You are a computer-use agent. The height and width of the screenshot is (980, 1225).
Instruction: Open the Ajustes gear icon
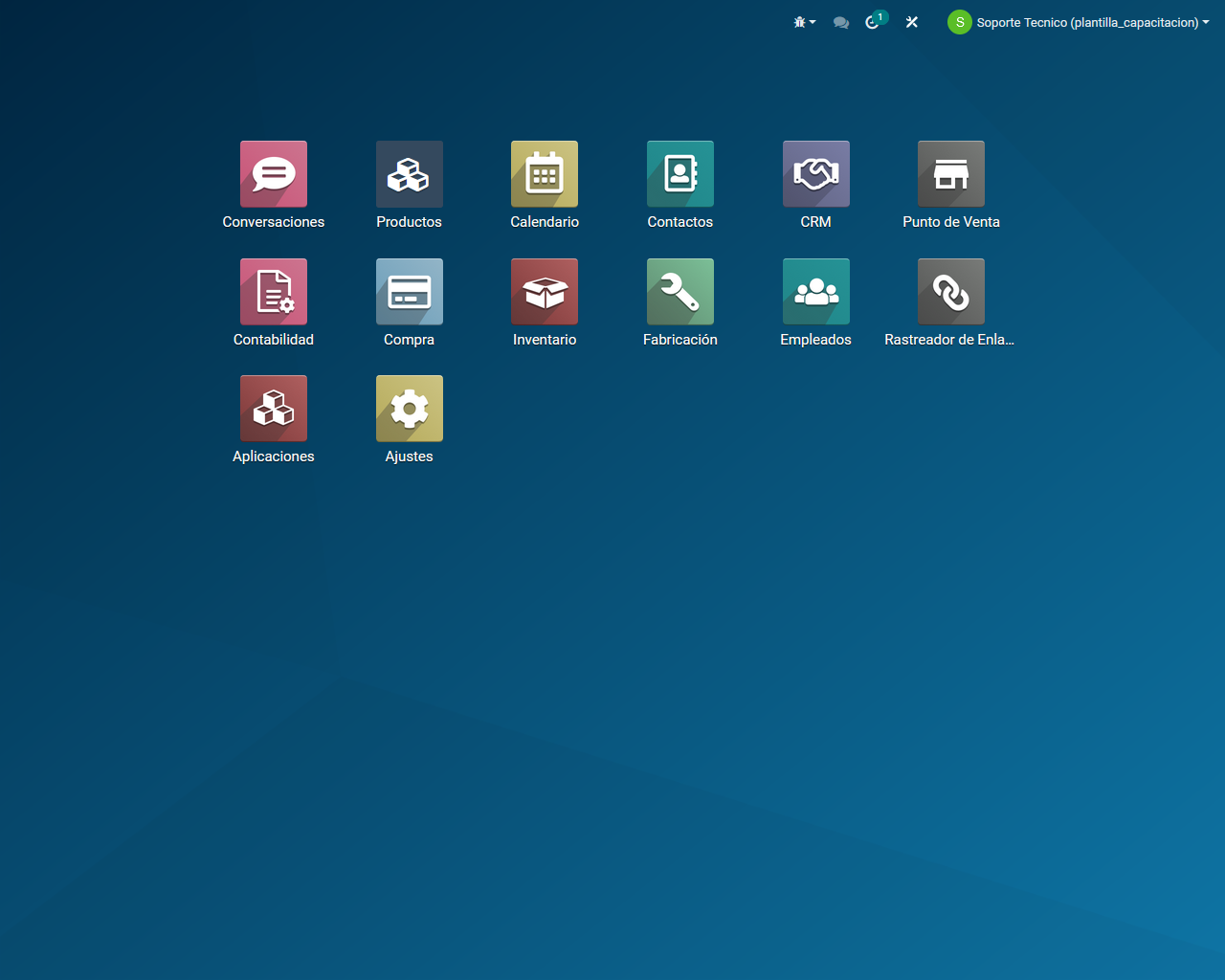tap(409, 409)
